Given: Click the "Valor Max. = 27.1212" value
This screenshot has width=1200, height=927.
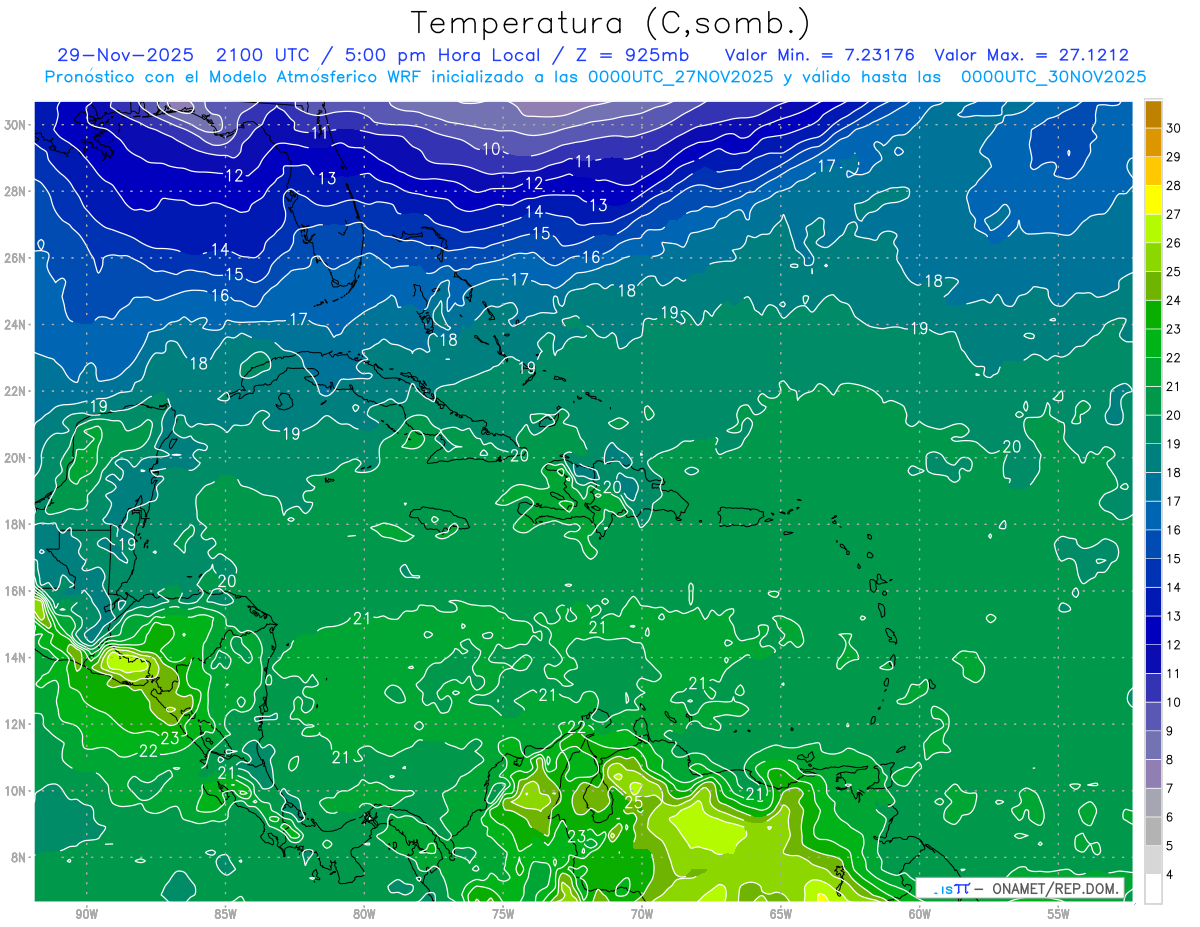Looking at the screenshot, I should [1031, 55].
